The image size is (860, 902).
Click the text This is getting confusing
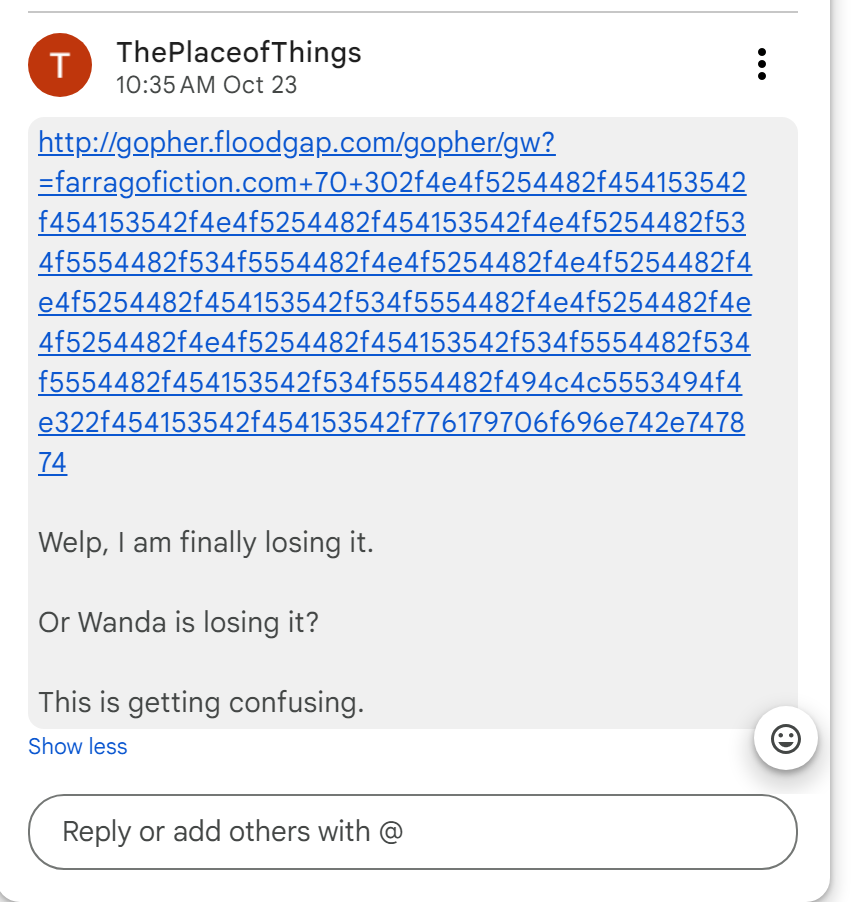tap(200, 702)
